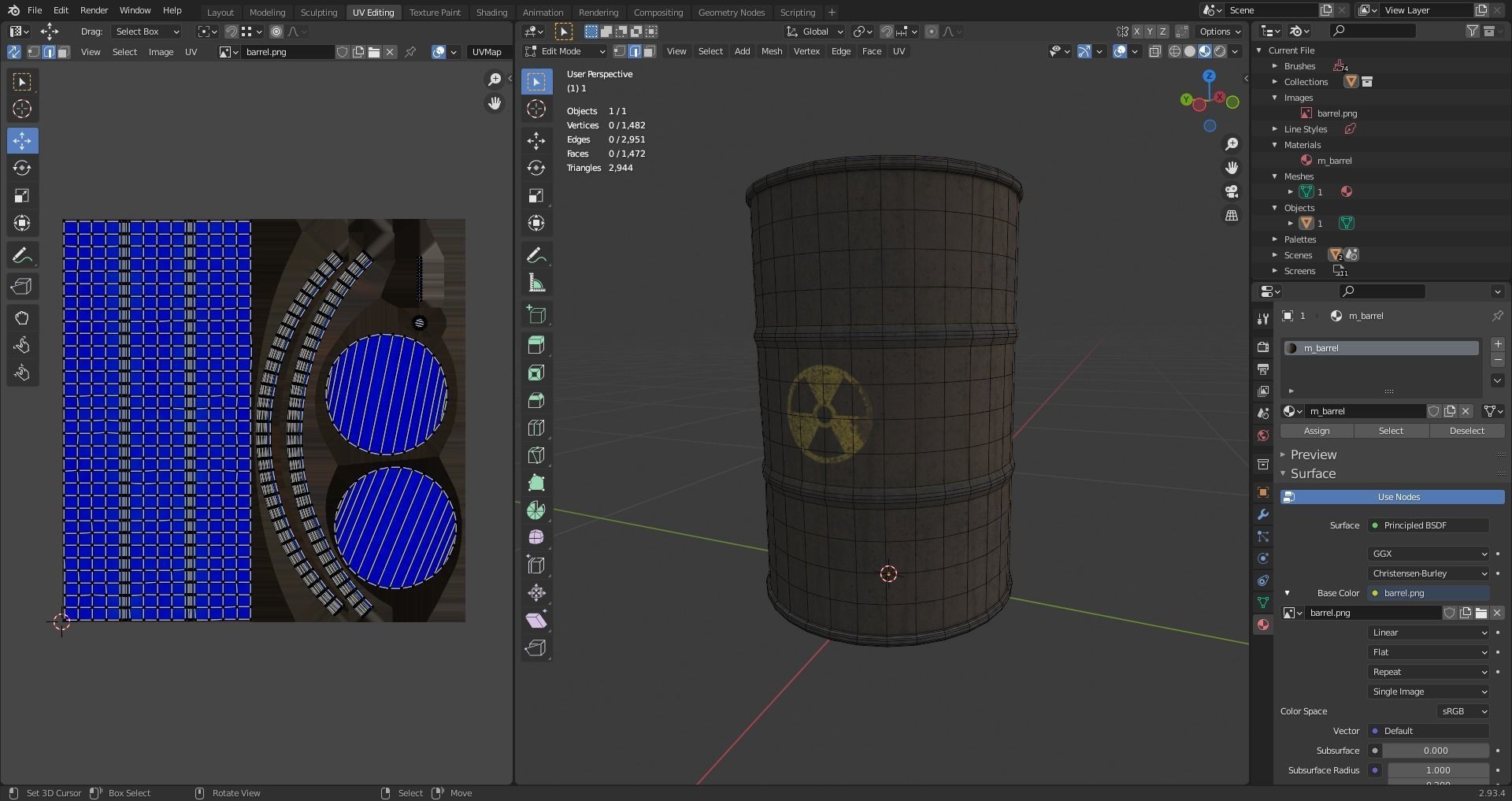Screen dimensions: 1512x801
Task: Toggle UV sync selection
Action: point(14,52)
